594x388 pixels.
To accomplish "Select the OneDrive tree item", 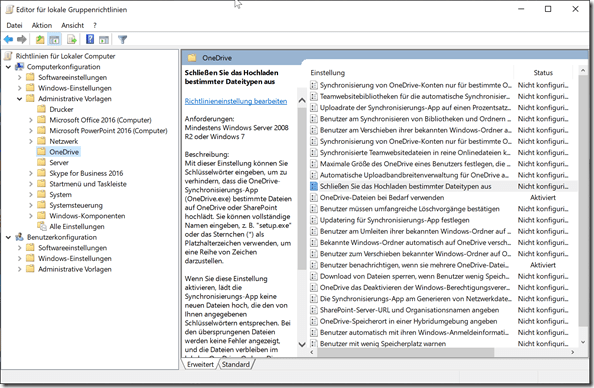I will click(64, 152).
